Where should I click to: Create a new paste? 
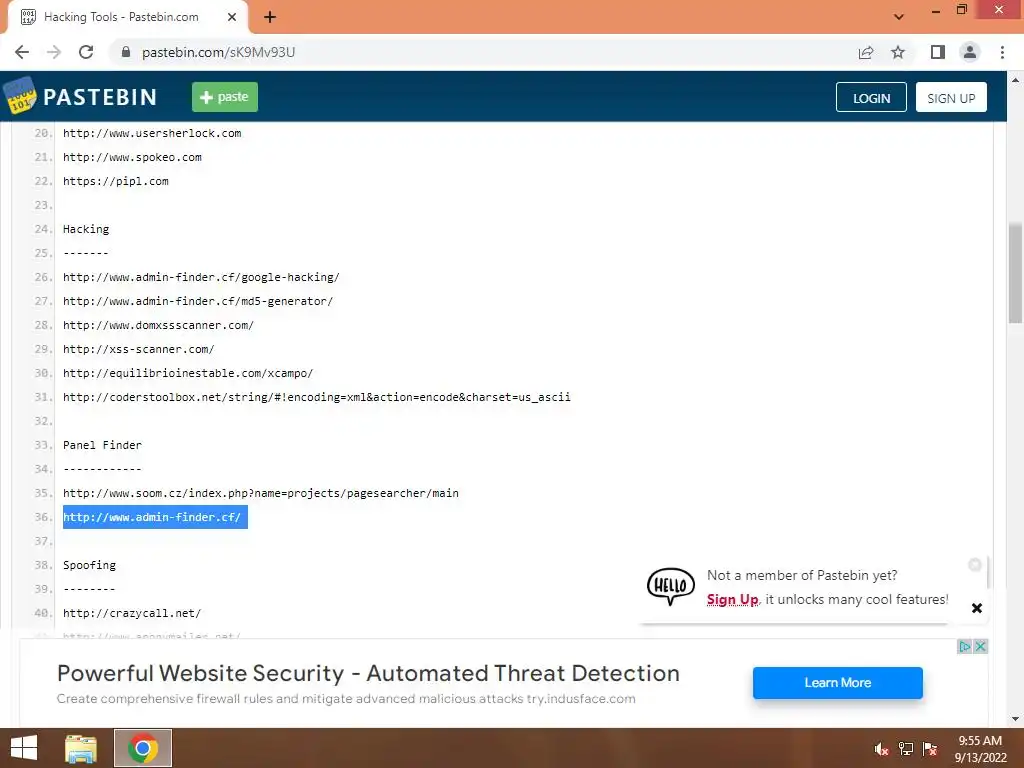coord(225,97)
